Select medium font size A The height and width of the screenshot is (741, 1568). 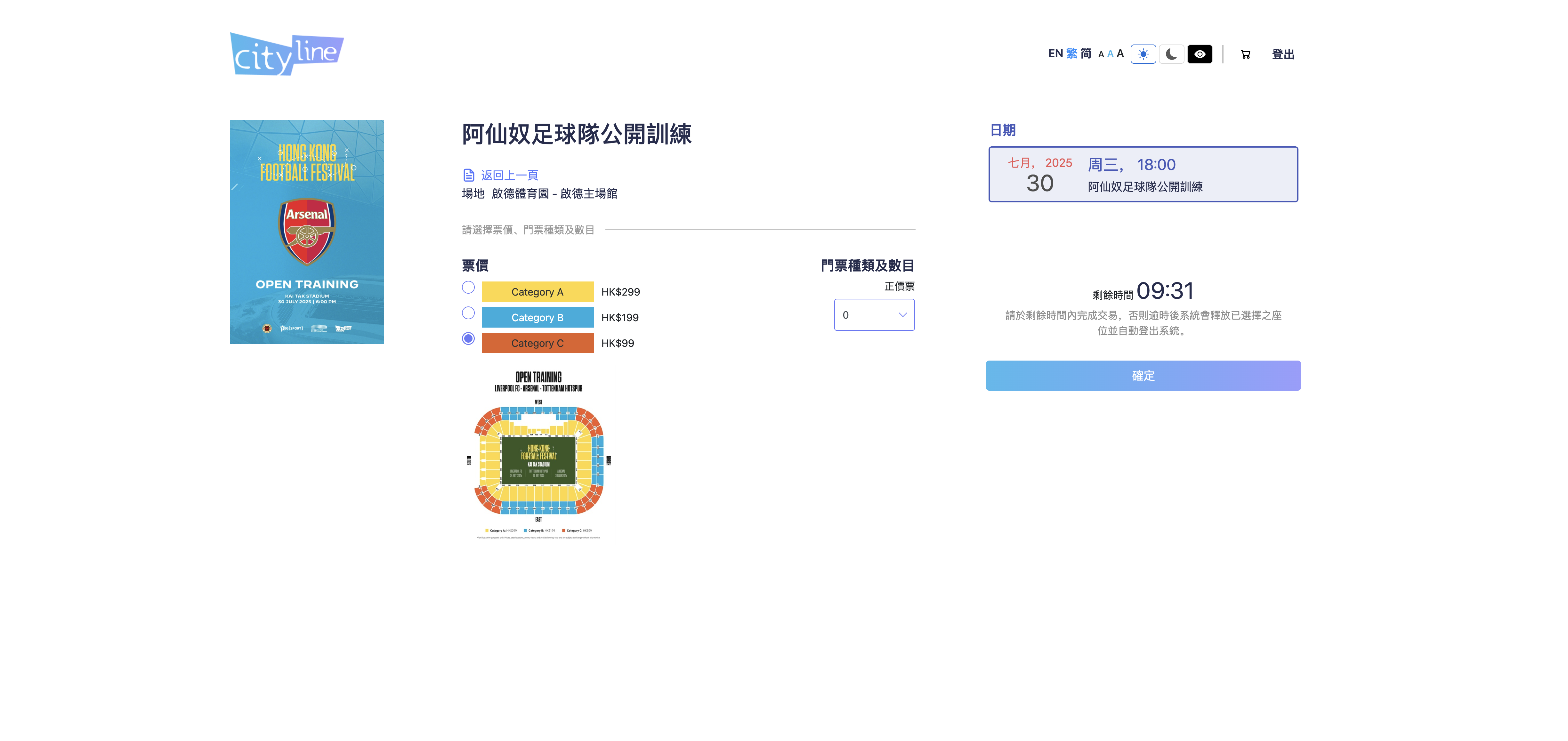1110,54
